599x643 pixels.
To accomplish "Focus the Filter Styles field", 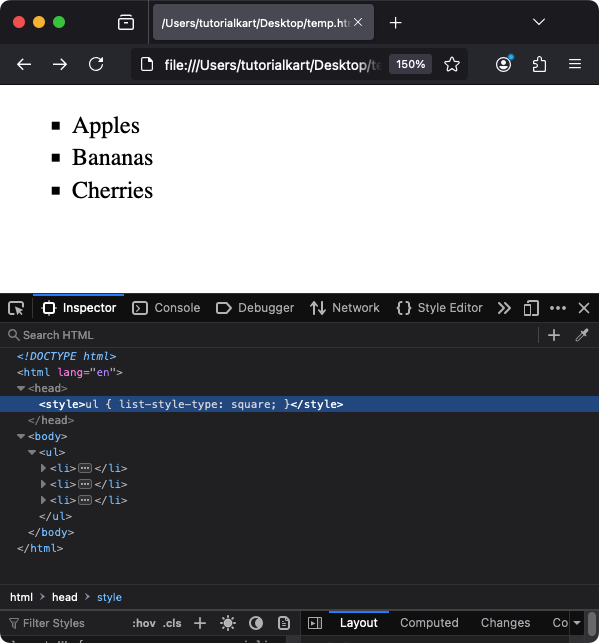I will (66, 623).
